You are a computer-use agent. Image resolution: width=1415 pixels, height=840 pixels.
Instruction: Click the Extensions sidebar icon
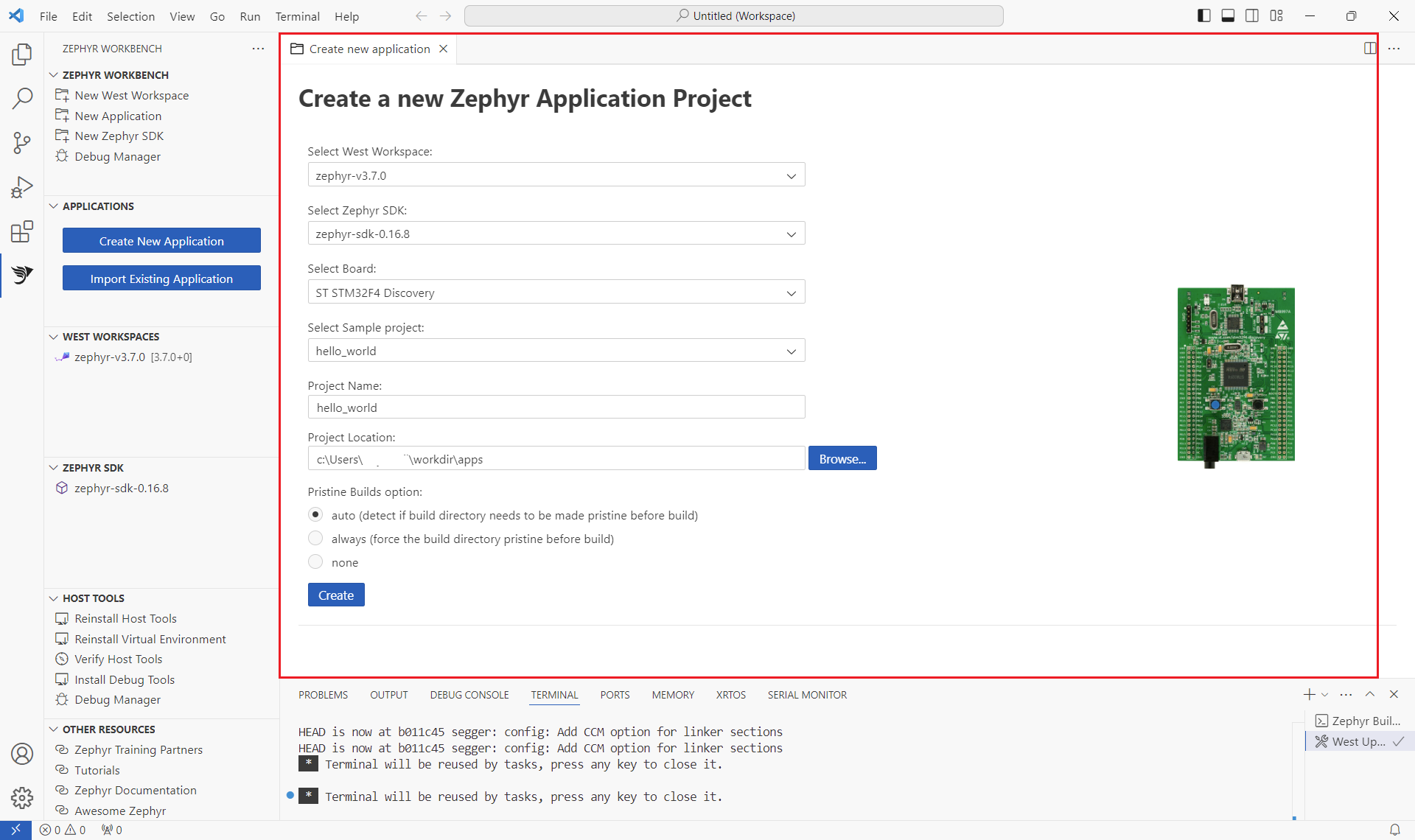tap(22, 231)
